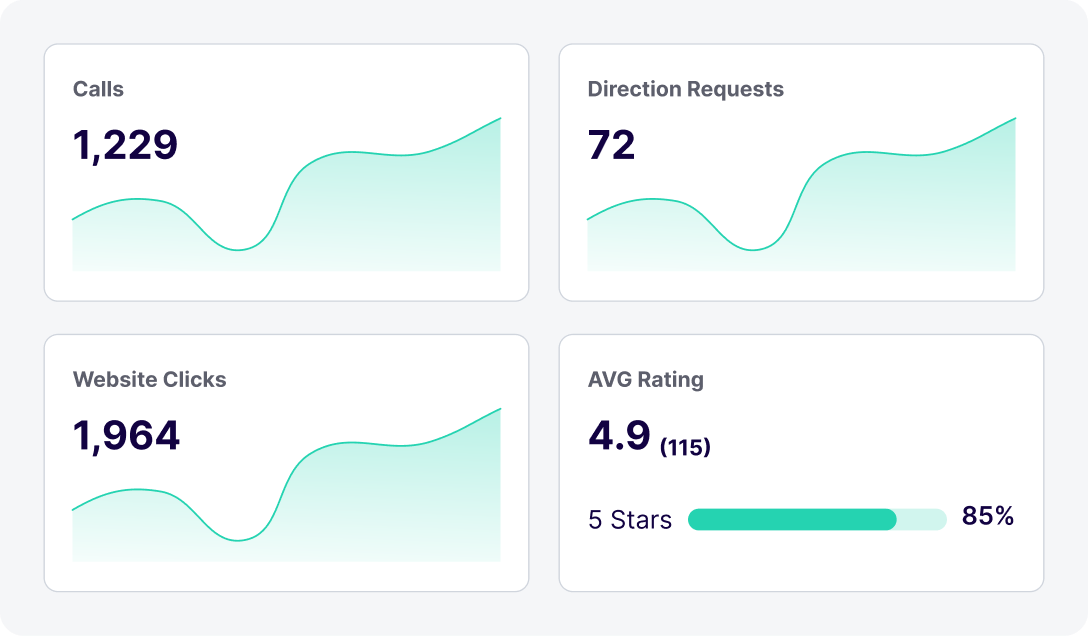Screen dimensions: 1088x636
Task: Select the 1,229 calls value
Action: coord(125,145)
